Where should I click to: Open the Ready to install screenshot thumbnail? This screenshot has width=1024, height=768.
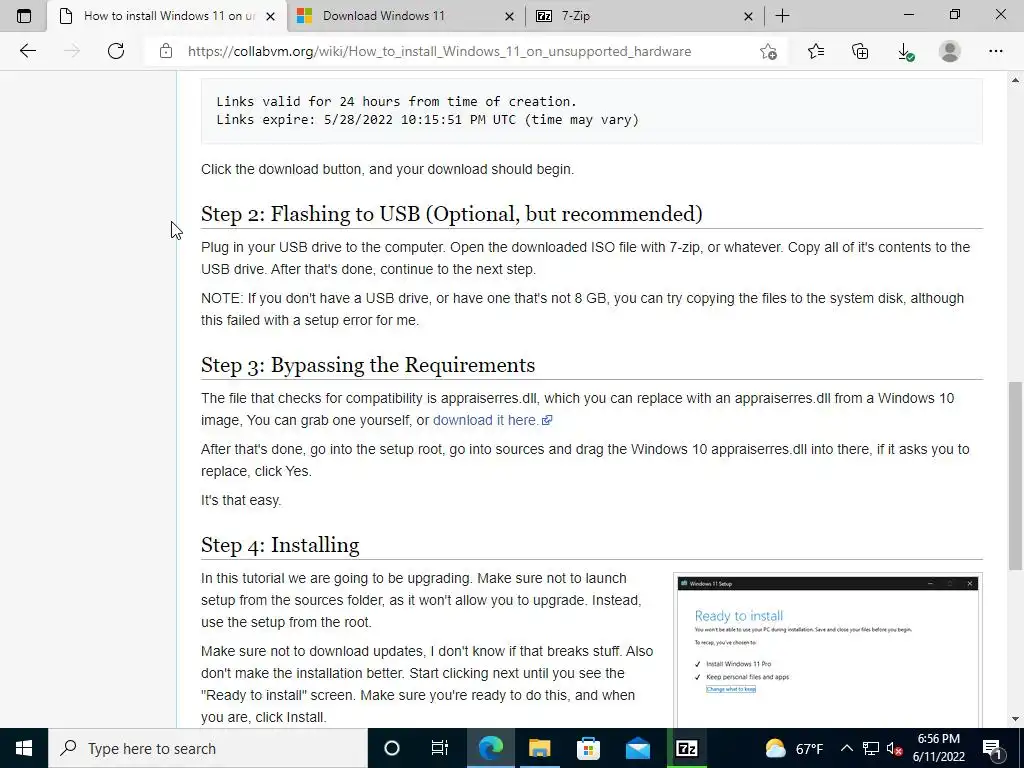pos(827,650)
